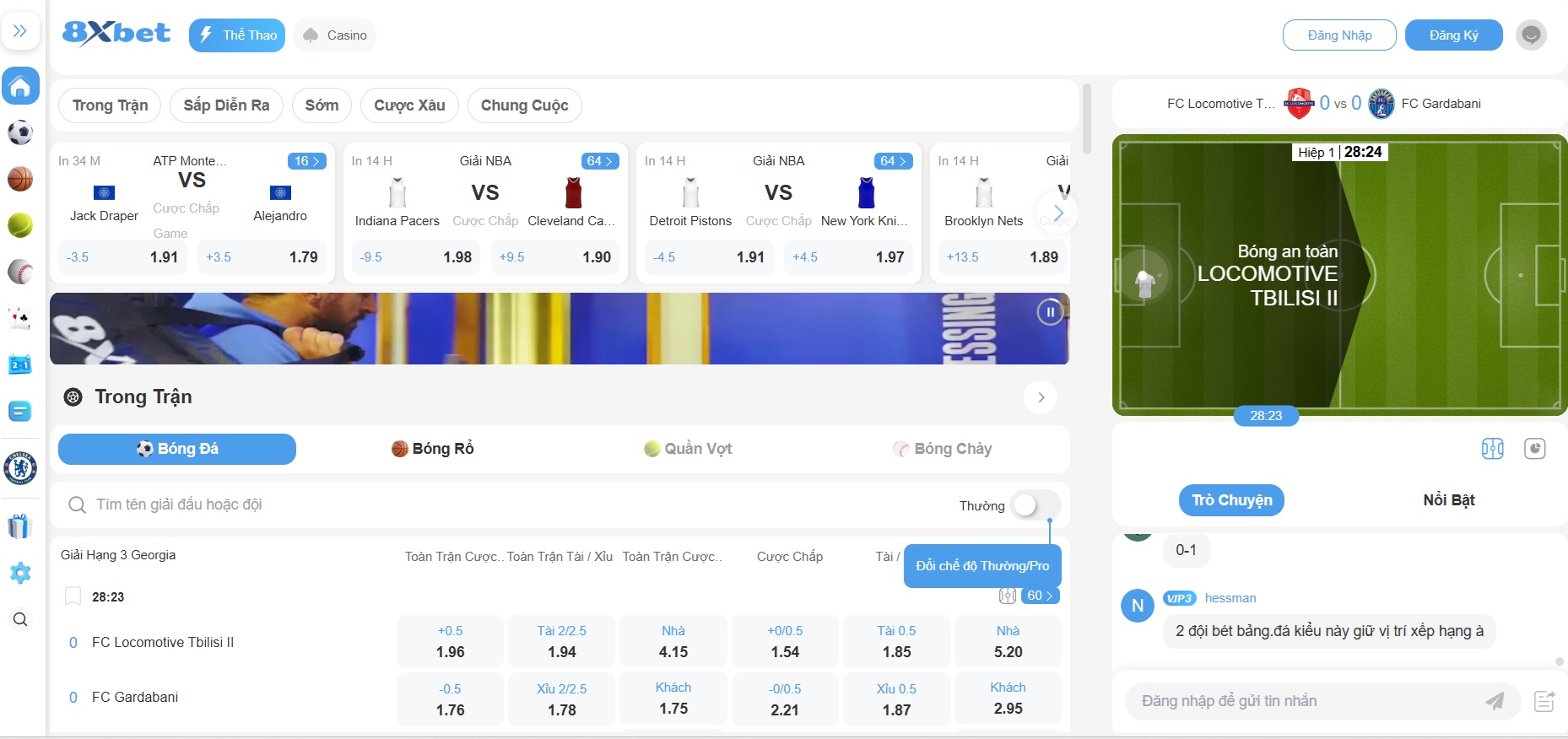Pick Nhà odds 5.20

click(x=1008, y=642)
